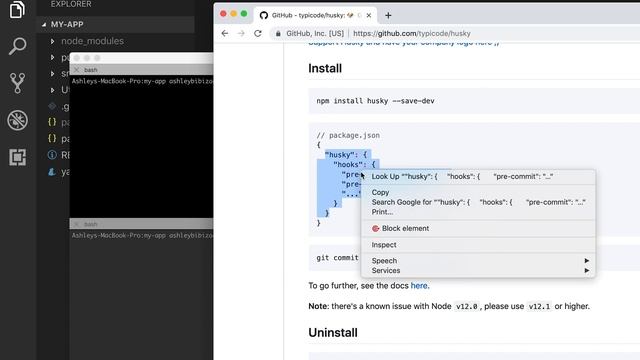Image resolution: width=640 pixels, height=360 pixels.
Task: Click the EXPLORER panel title
Action: point(71,4)
